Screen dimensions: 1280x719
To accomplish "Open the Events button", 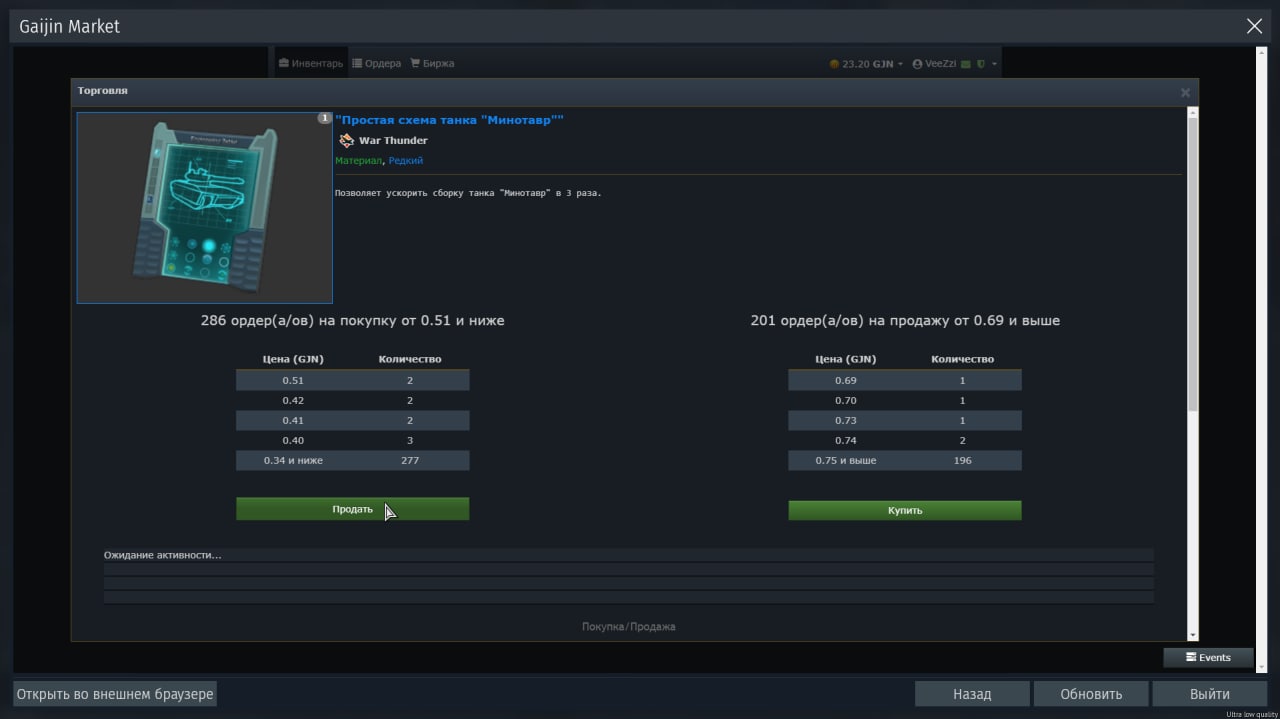I will (x=1208, y=657).
